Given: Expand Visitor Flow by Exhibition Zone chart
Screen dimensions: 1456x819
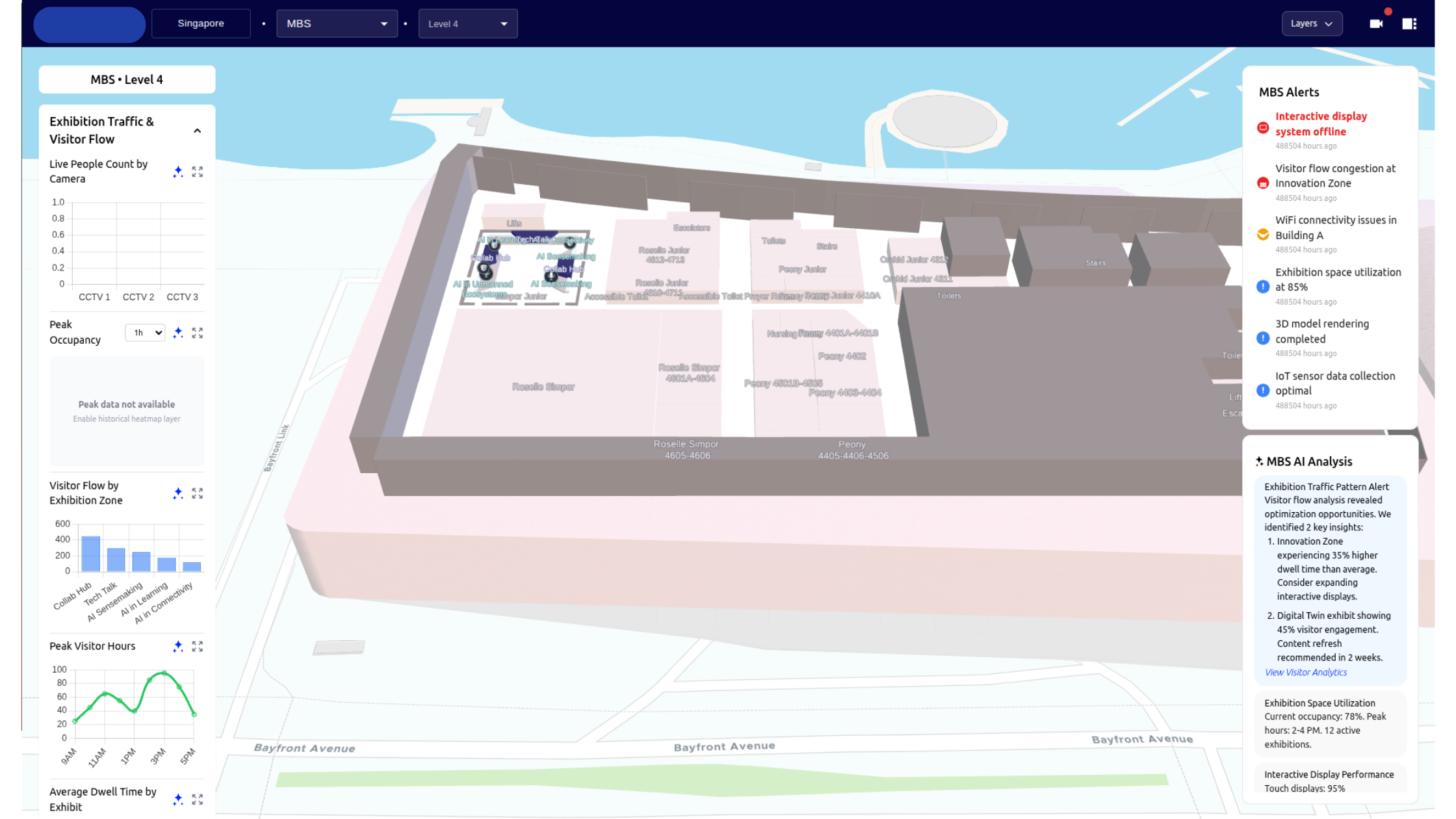Looking at the screenshot, I should point(198,493).
